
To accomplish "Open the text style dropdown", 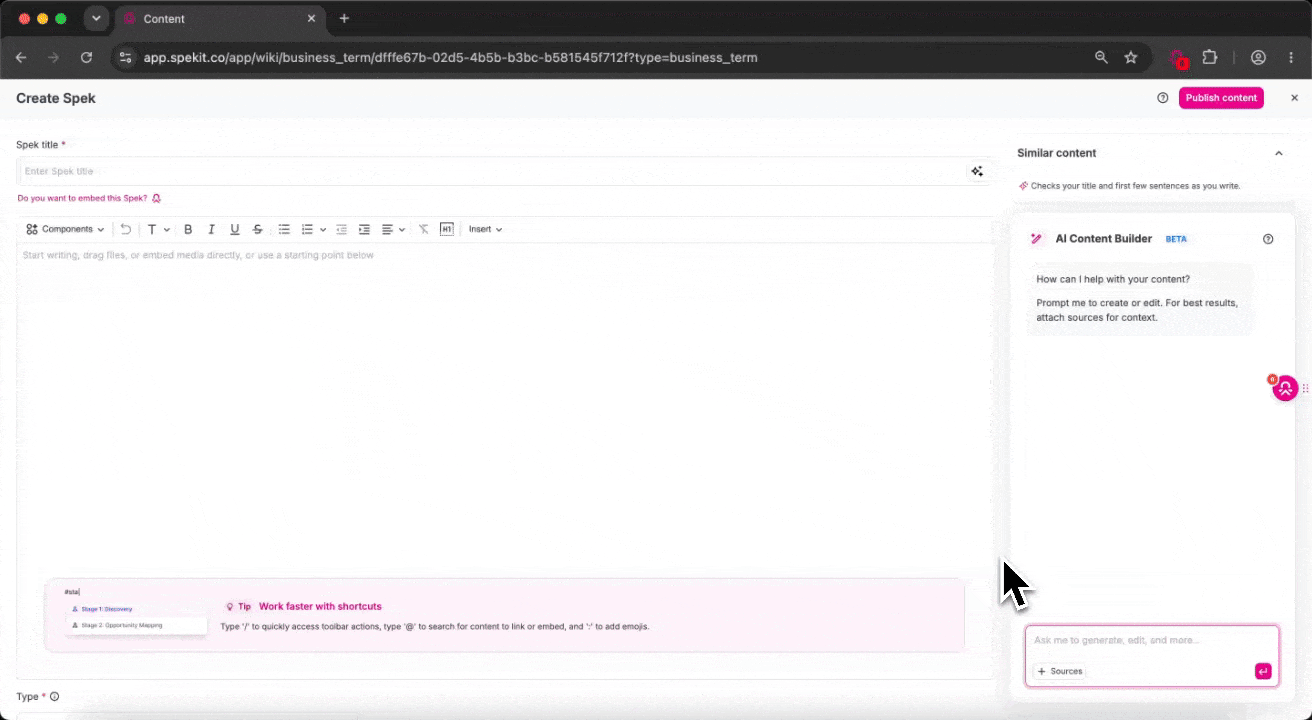I will click(x=158, y=229).
